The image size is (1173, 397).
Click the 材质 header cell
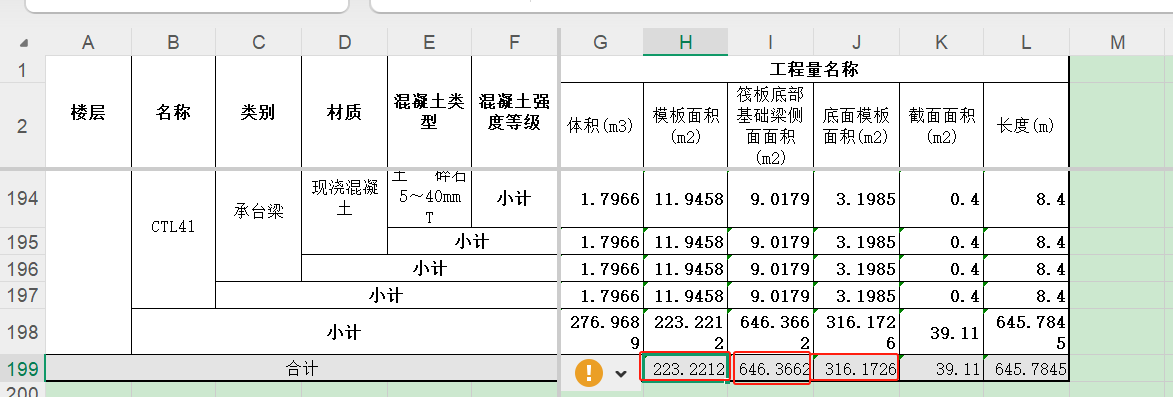tap(344, 112)
